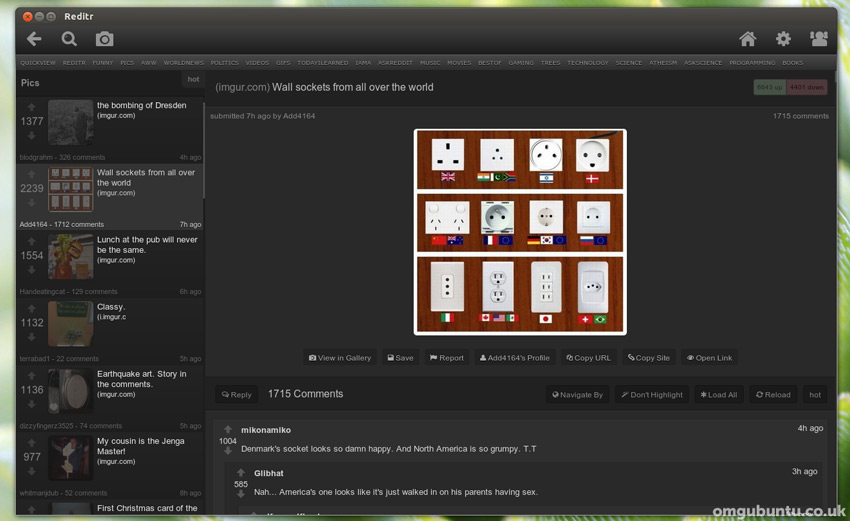Image resolution: width=850 pixels, height=521 pixels.
Task: Go back using the back arrow icon
Action: 34,39
